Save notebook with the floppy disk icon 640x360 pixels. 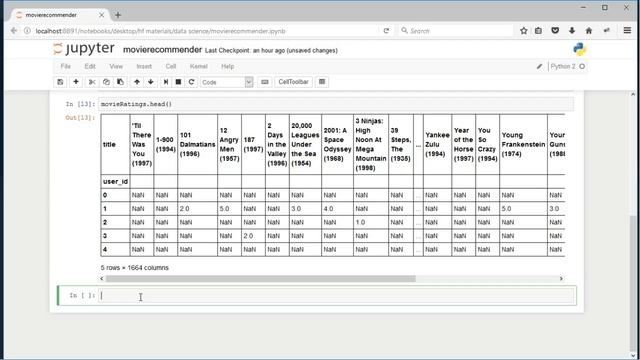60,82
